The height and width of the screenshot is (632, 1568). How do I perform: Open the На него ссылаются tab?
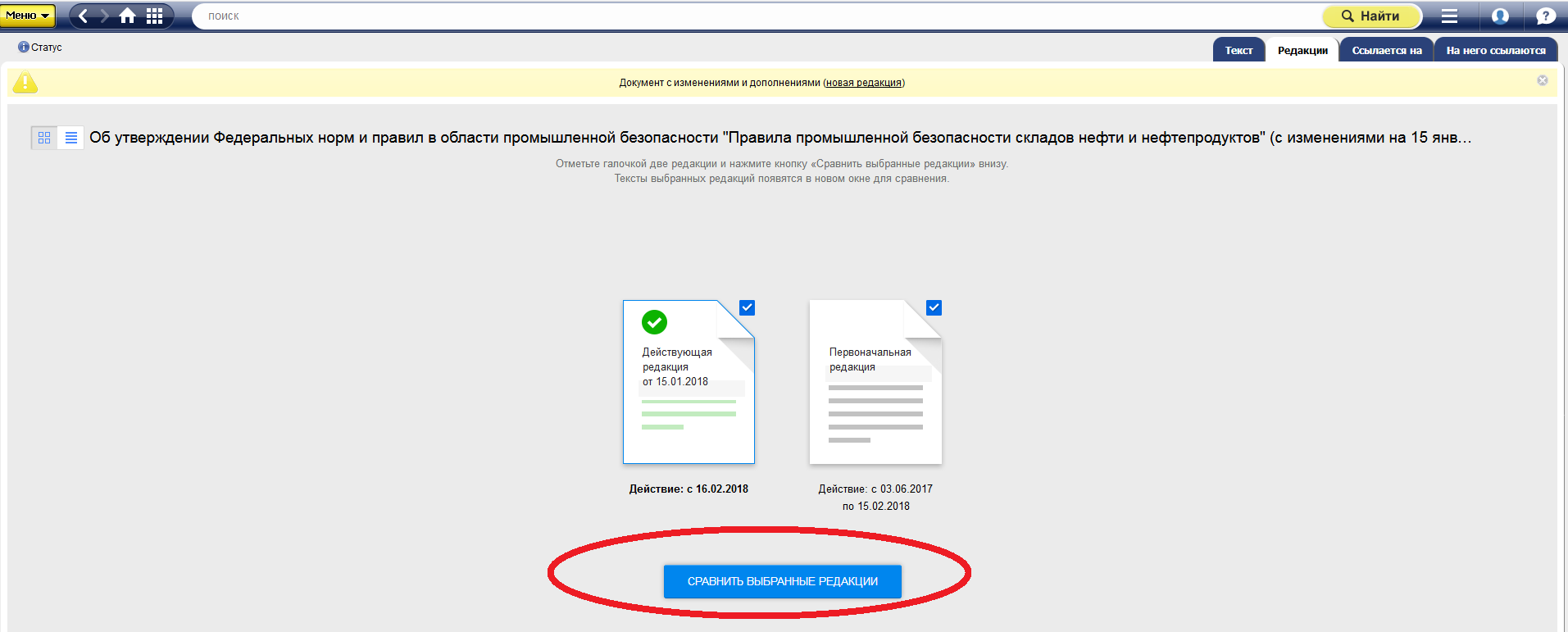pyautogui.click(x=1495, y=50)
